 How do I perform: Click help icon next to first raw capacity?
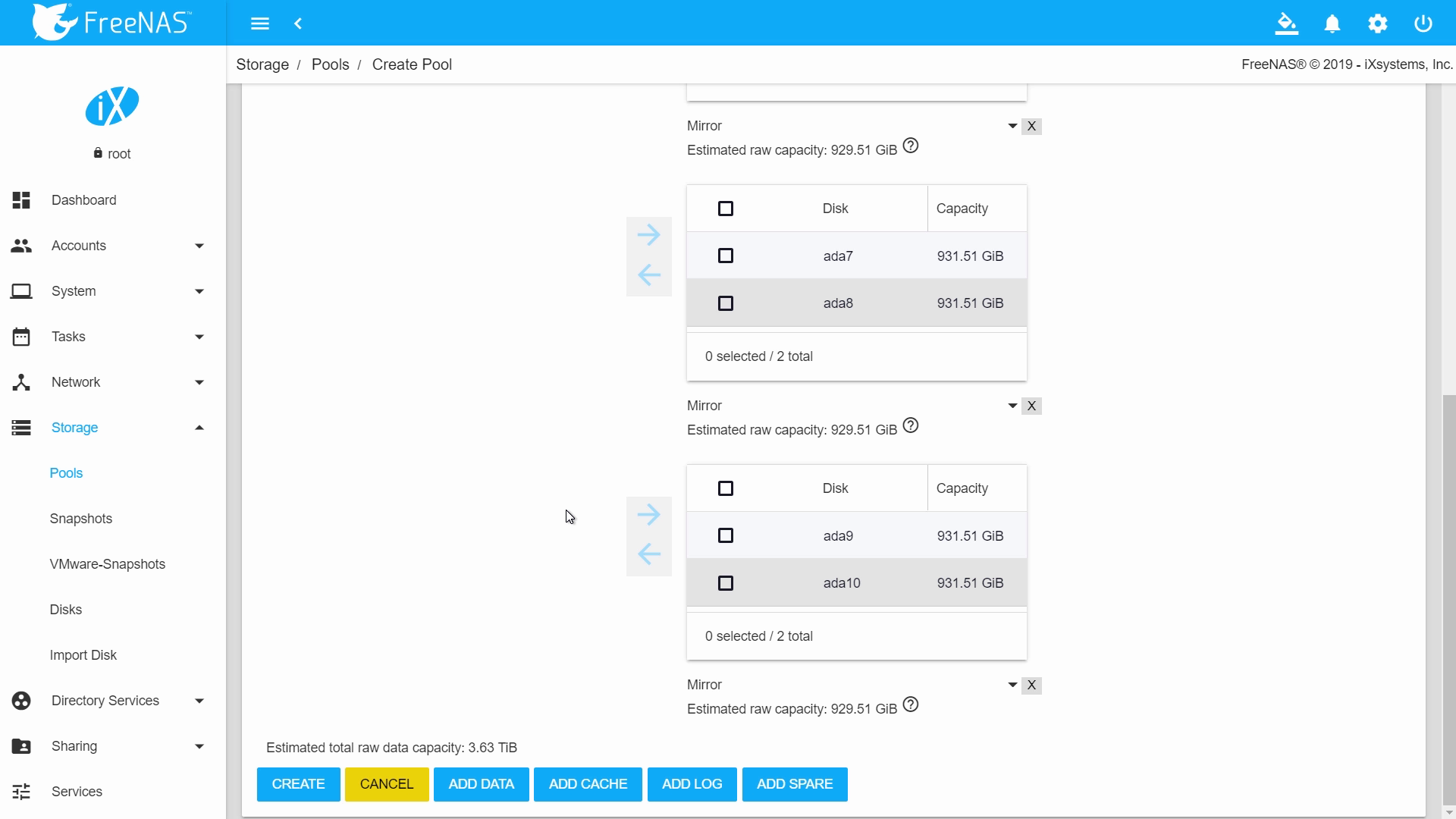tap(911, 146)
